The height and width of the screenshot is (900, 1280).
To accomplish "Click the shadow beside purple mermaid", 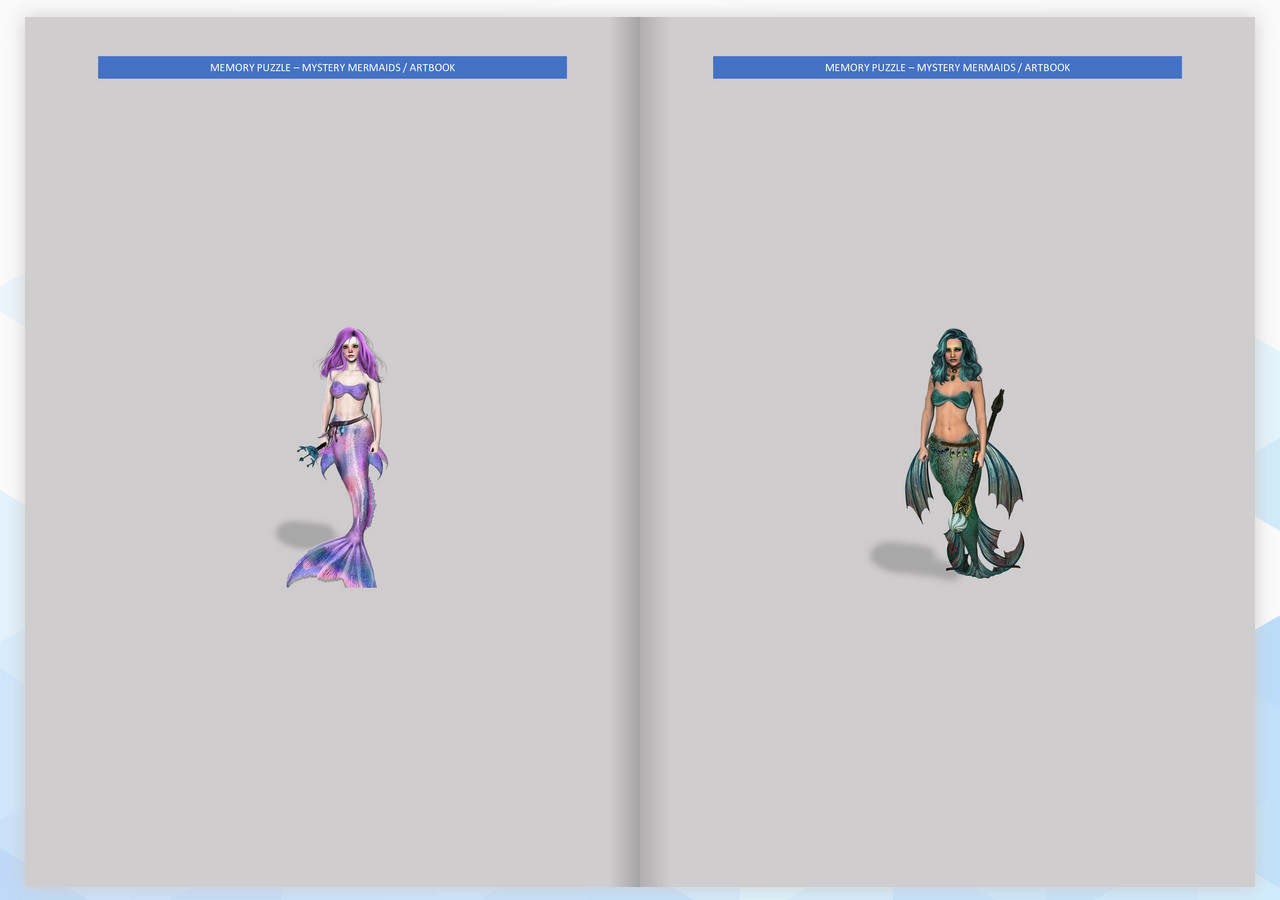I will pos(303,534).
